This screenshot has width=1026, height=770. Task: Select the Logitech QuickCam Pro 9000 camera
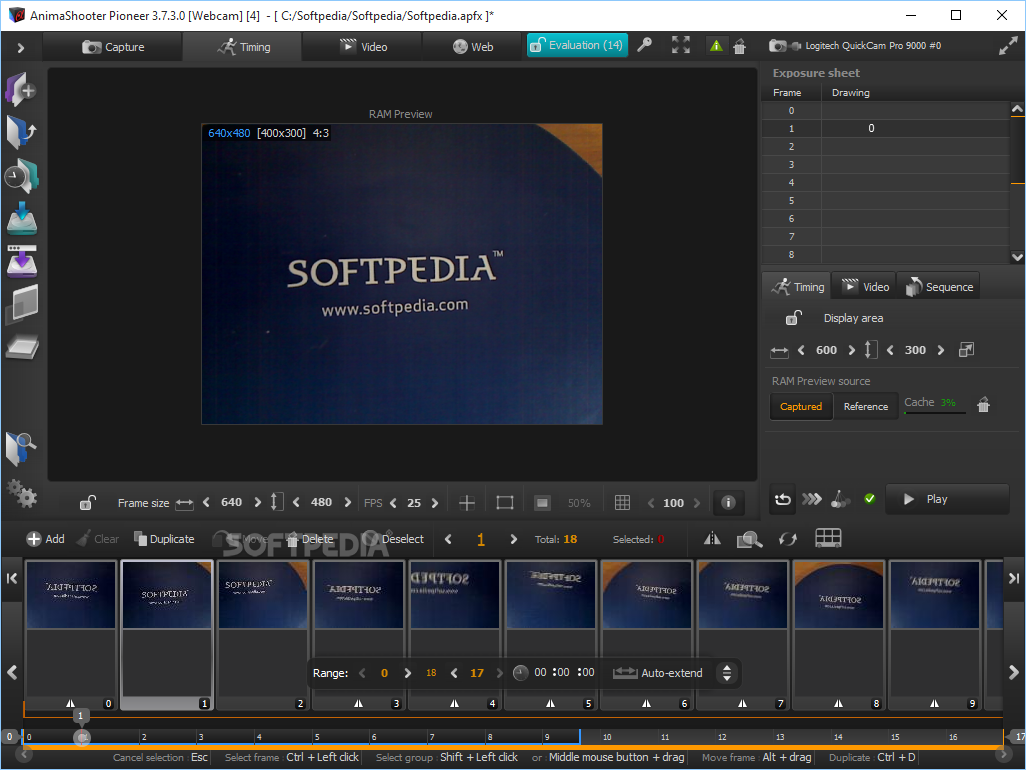click(855, 46)
